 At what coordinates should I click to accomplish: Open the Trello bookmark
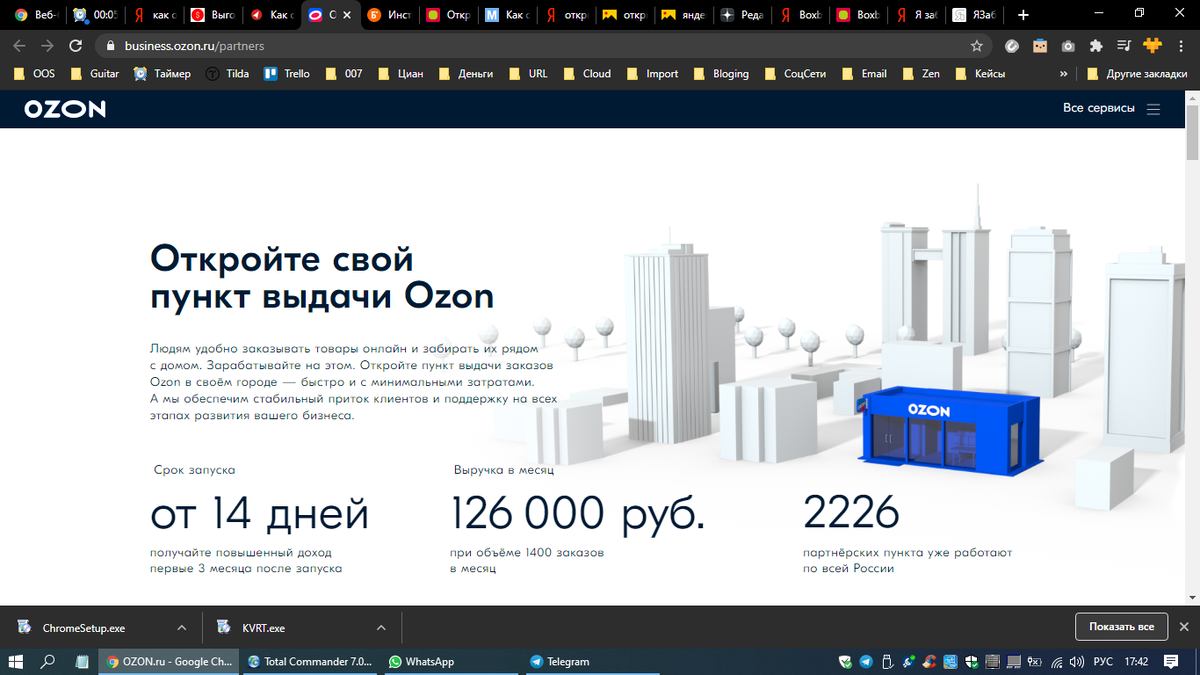(x=287, y=74)
